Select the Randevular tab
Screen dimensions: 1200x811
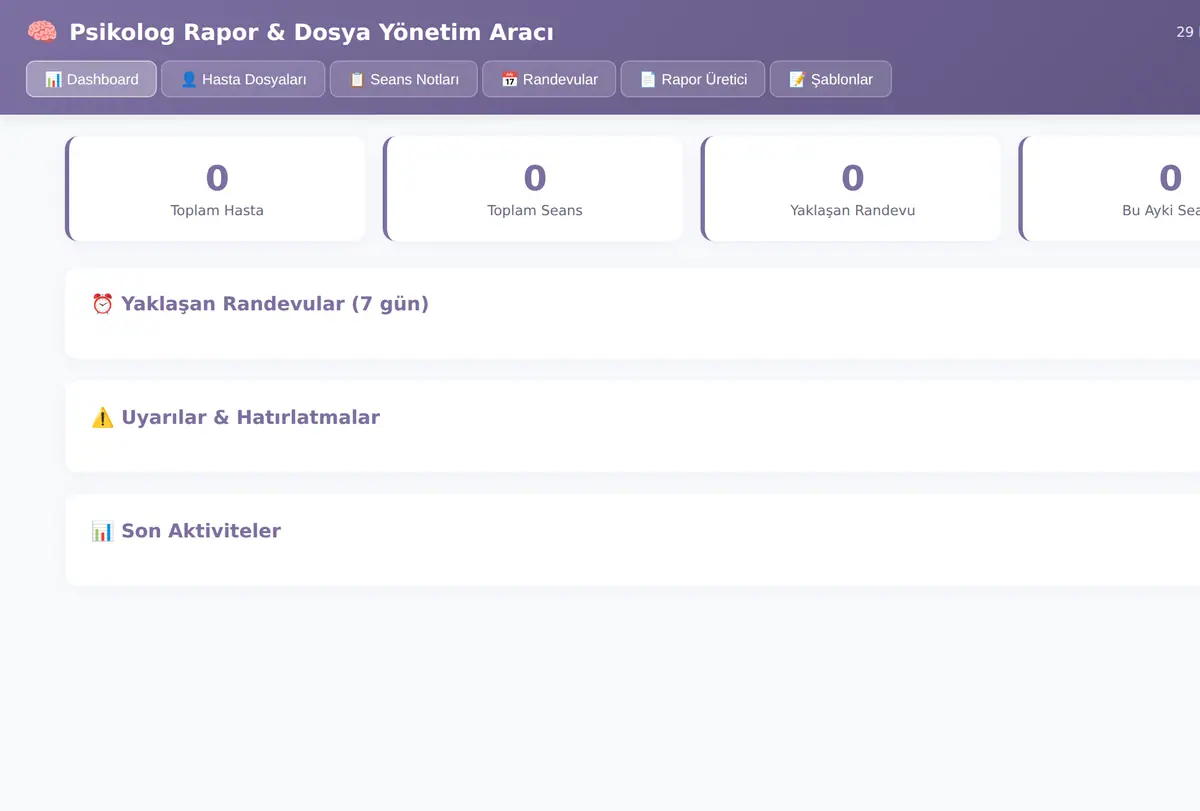[549, 79]
